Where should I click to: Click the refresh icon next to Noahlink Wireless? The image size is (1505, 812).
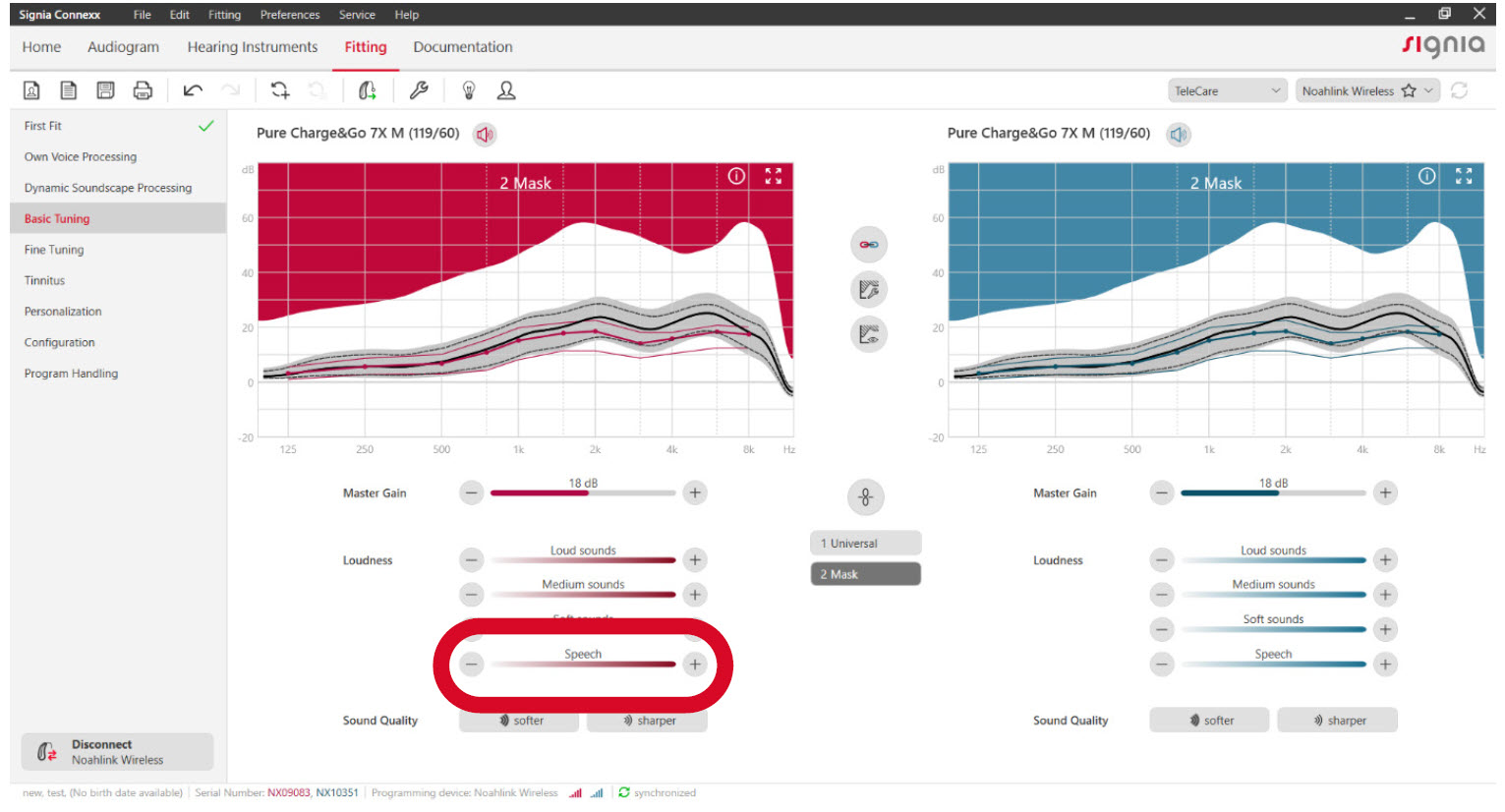pos(1460,90)
